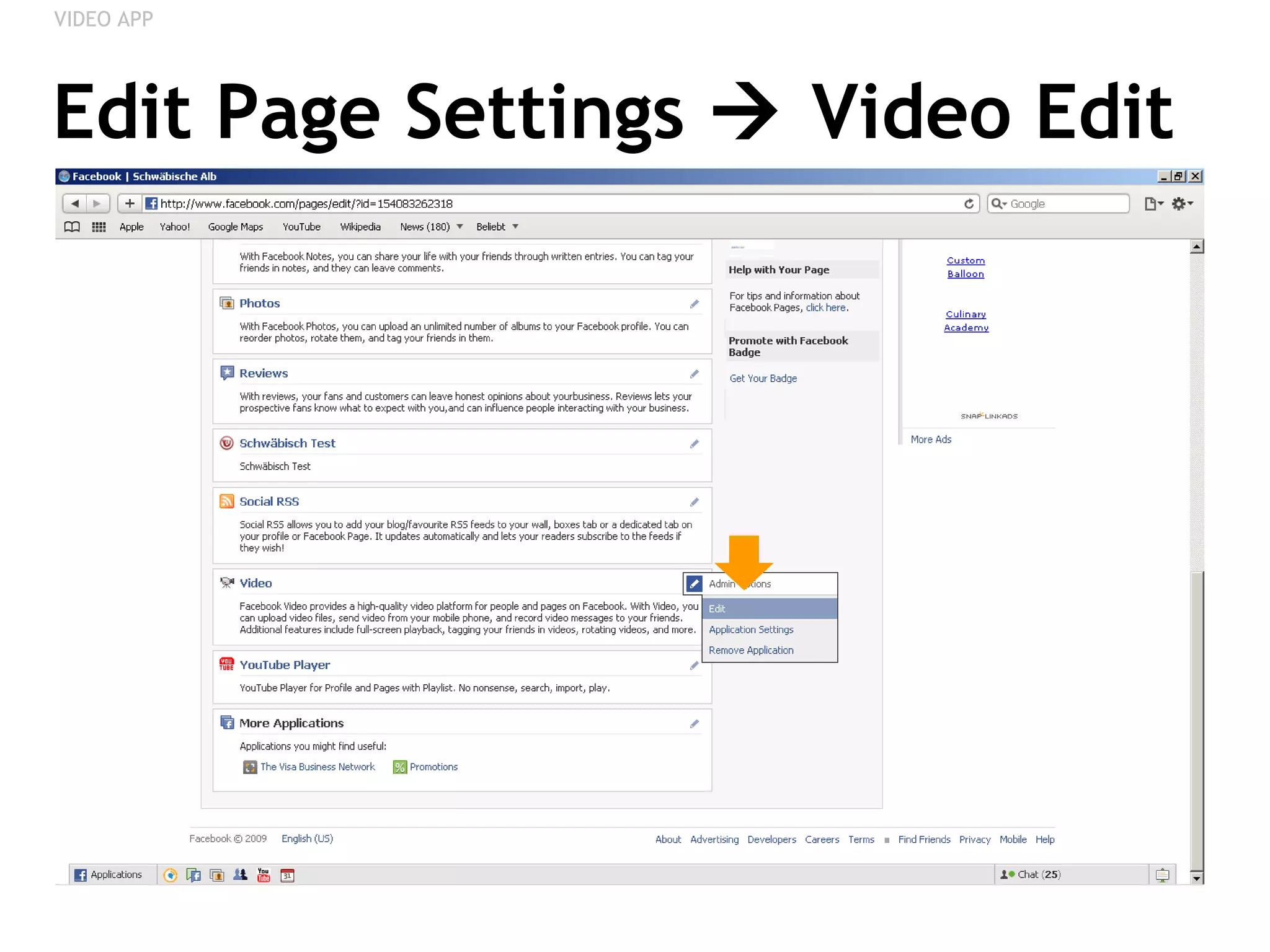Screen dimensions: 1270x952
Task: Click the pencil edit icon for Reviews
Action: point(695,374)
